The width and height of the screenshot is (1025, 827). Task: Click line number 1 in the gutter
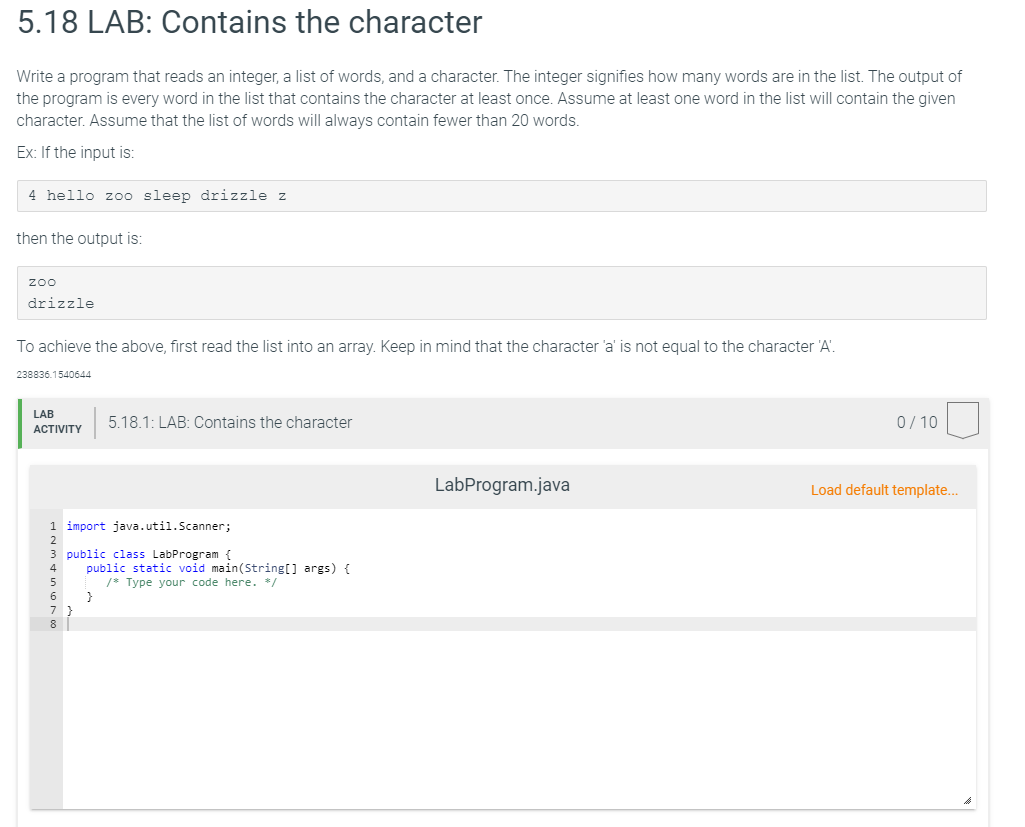click(x=53, y=526)
